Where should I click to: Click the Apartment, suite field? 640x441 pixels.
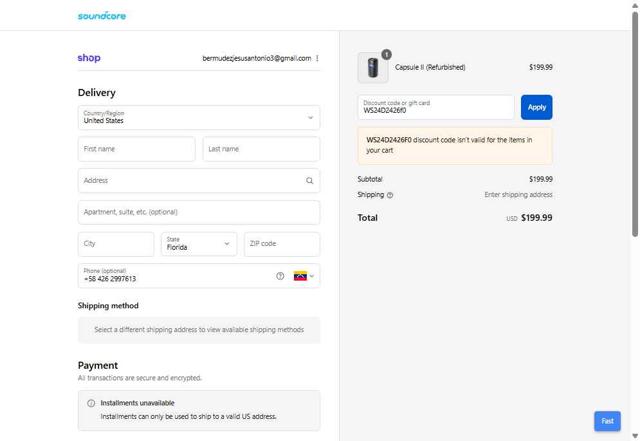click(199, 212)
